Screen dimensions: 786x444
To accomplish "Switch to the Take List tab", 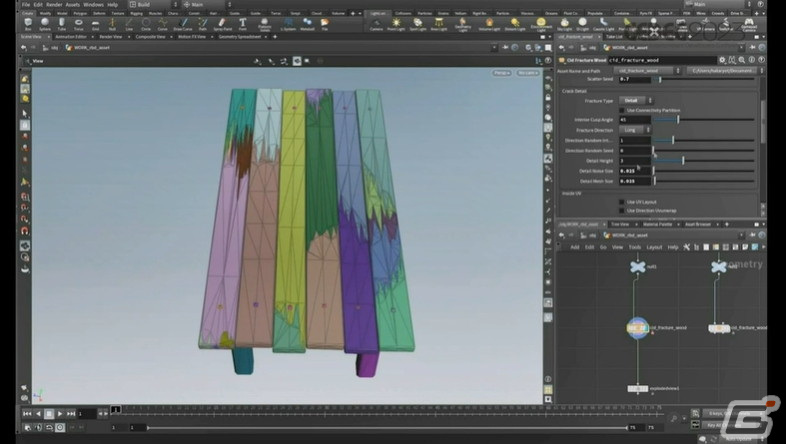I will tap(614, 37).
